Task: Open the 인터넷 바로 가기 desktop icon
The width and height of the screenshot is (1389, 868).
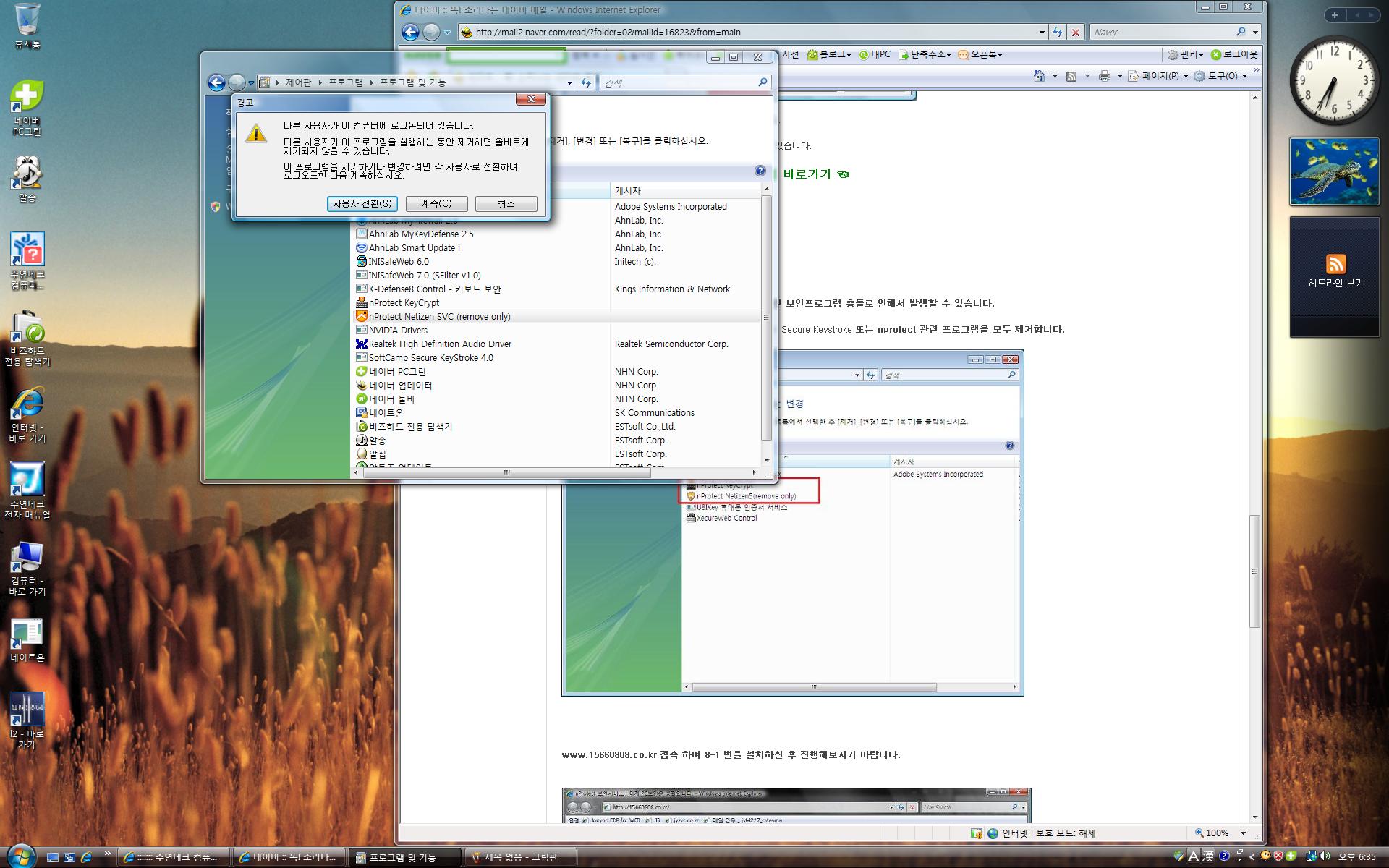Action: 27,415
